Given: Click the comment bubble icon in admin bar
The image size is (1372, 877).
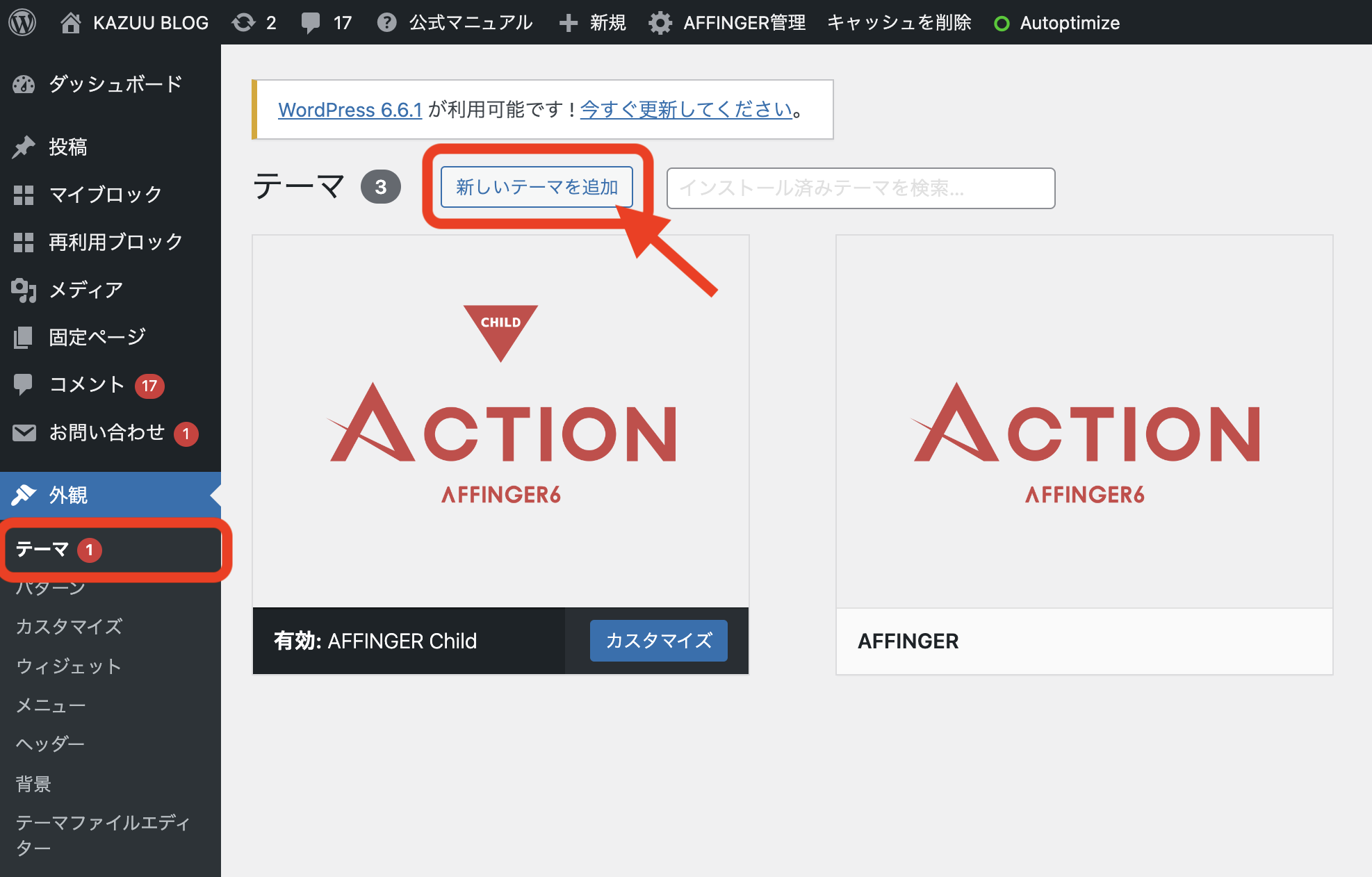Looking at the screenshot, I should pyautogui.click(x=311, y=23).
